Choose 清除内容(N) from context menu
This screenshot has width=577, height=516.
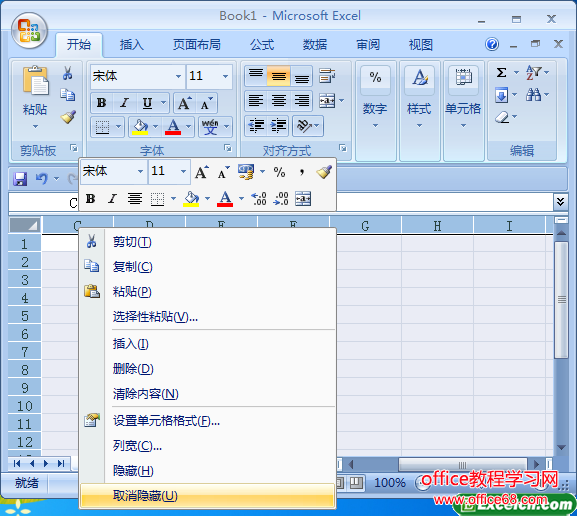207,394
